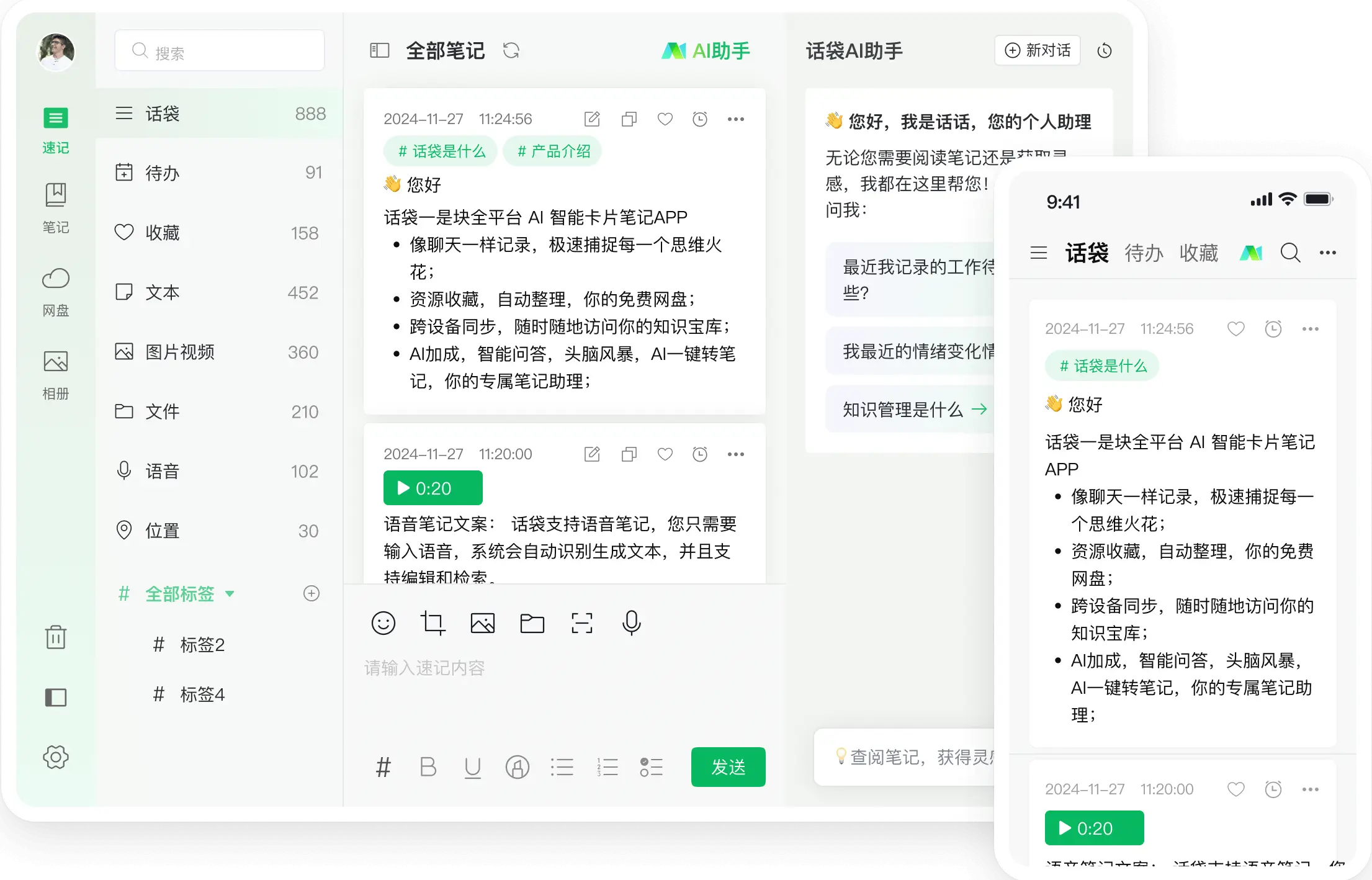Viewport: 1372px width, 880px height.
Task: Play the 0:20 voice note
Action: [x=433, y=488]
